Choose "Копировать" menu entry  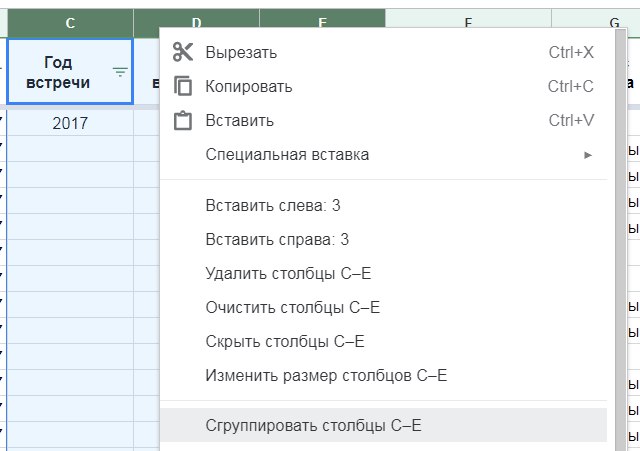(248, 86)
